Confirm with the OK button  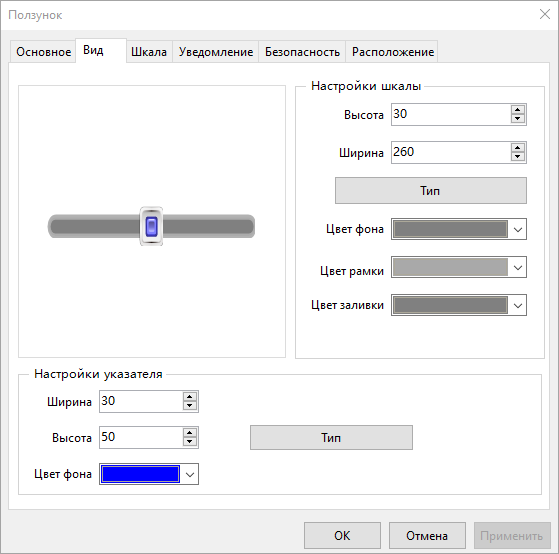(342, 535)
